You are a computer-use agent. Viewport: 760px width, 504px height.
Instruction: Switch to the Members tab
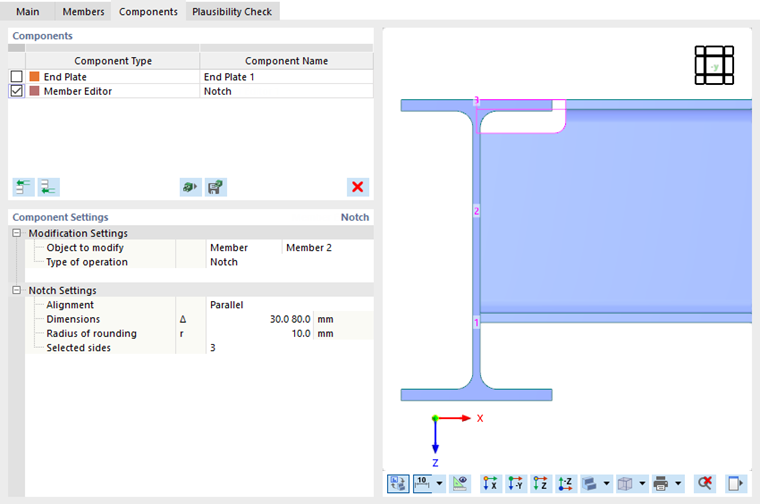point(83,12)
